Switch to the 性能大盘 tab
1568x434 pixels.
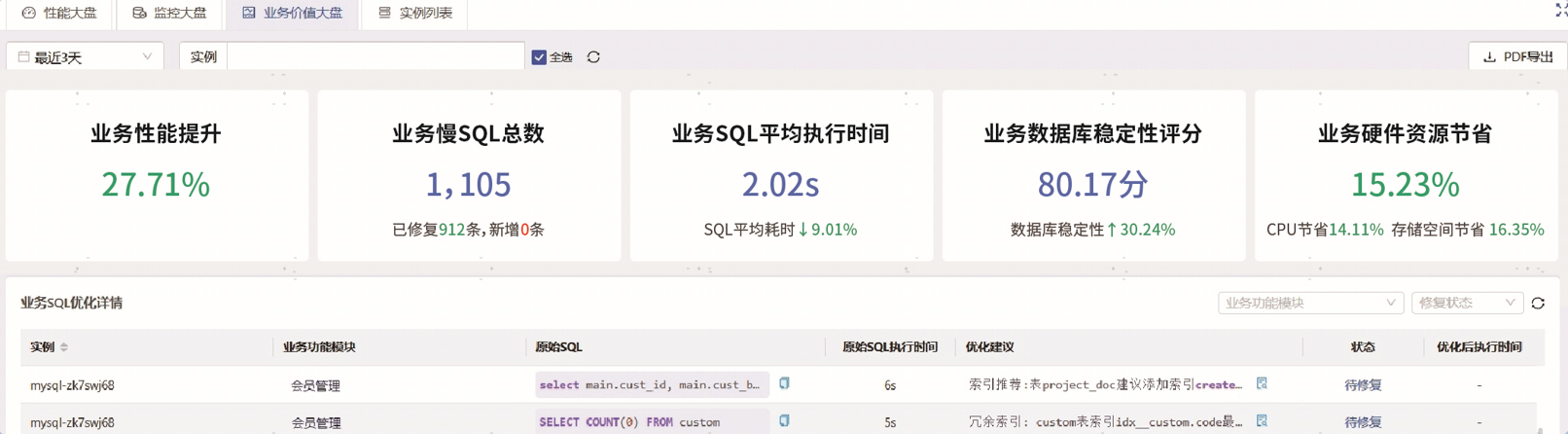point(59,13)
